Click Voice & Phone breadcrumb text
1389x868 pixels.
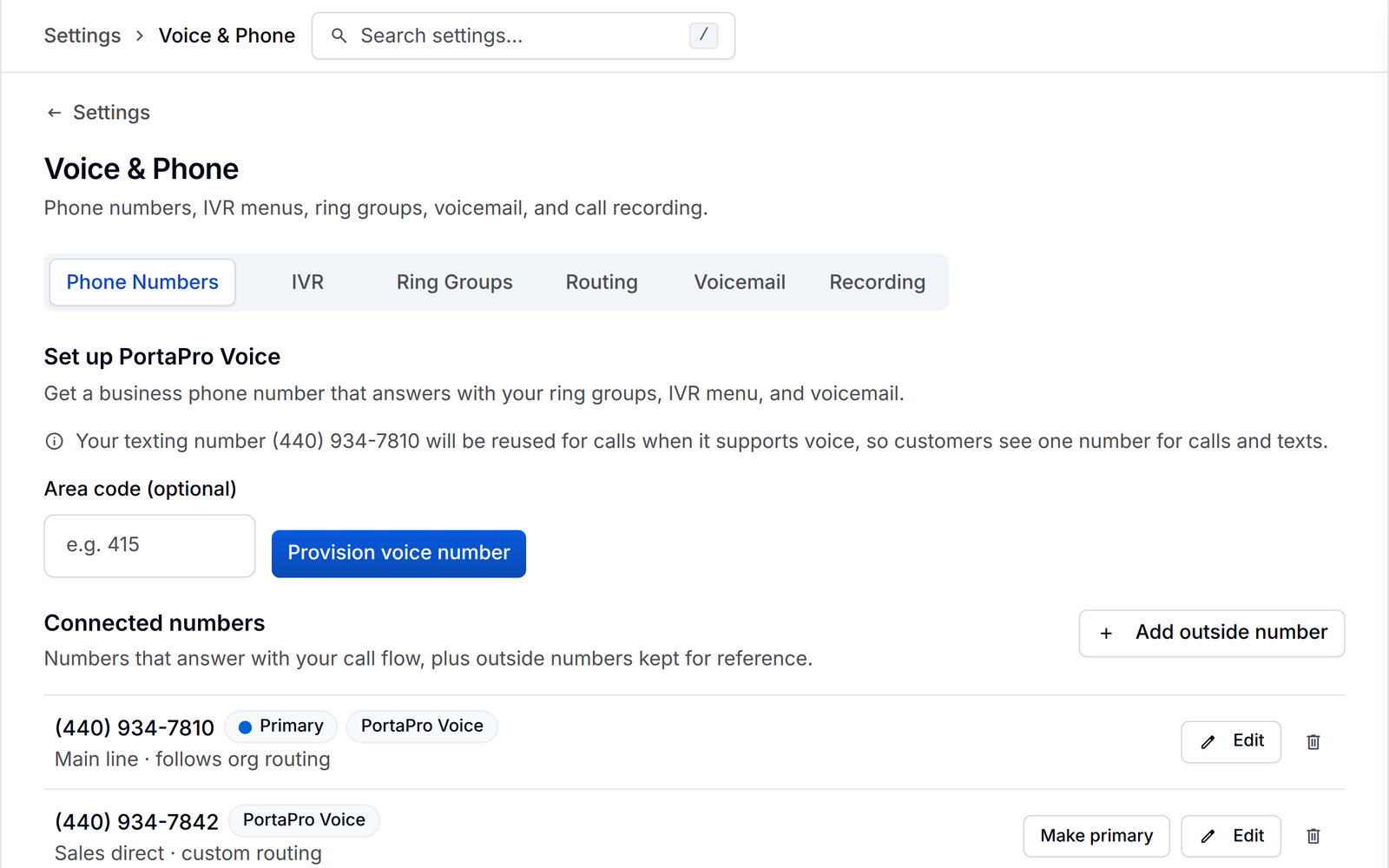[x=227, y=36]
